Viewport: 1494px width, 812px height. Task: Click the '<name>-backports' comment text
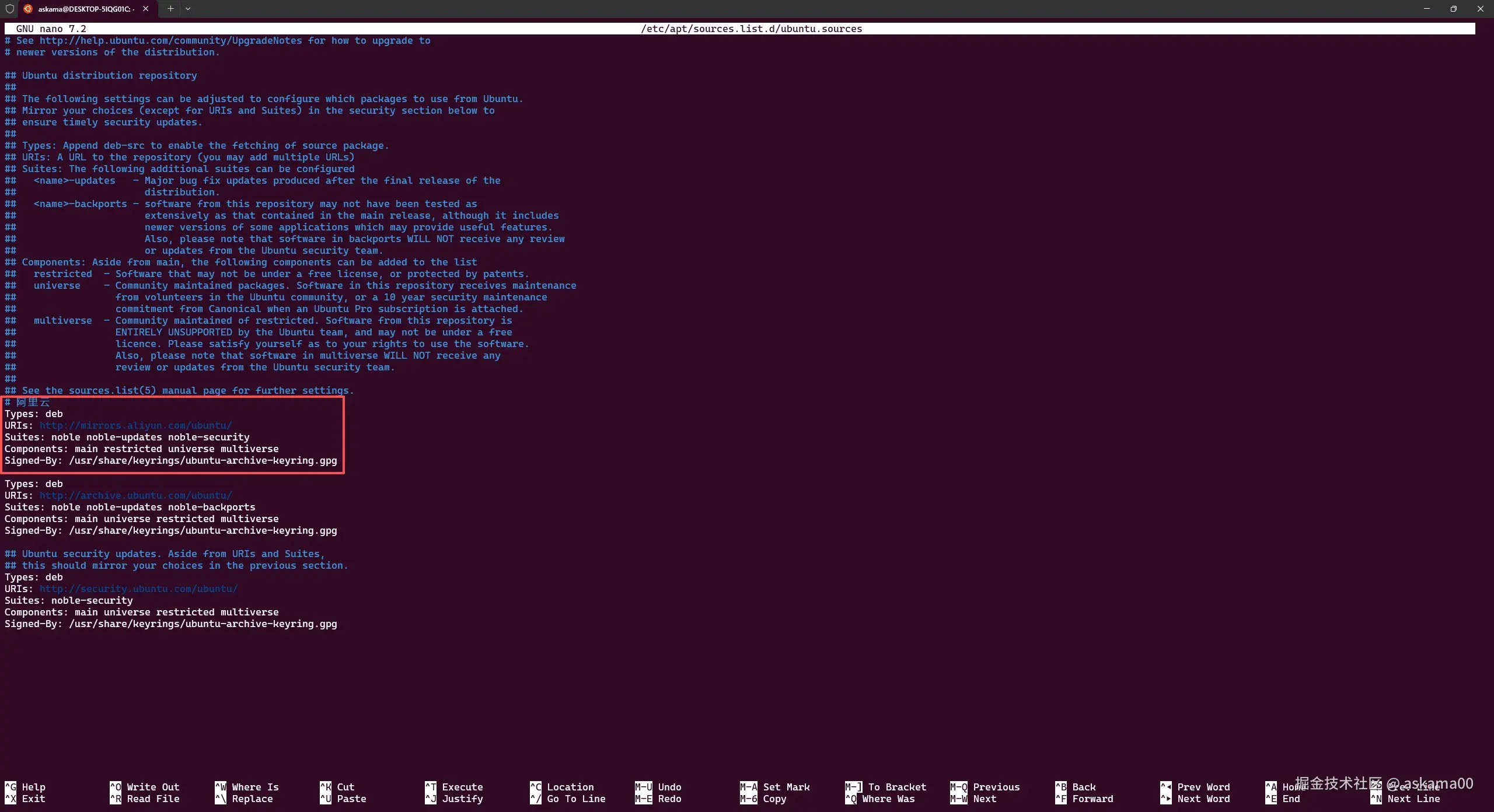(81, 204)
